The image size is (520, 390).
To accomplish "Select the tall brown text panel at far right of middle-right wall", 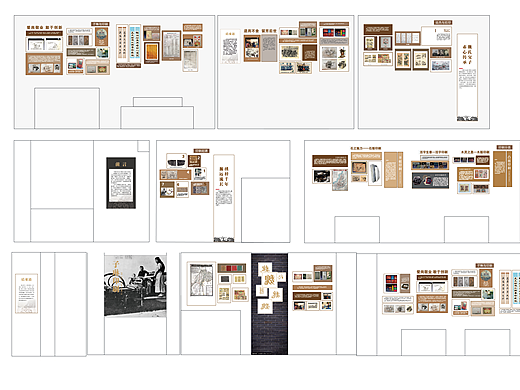I will coord(502,169).
